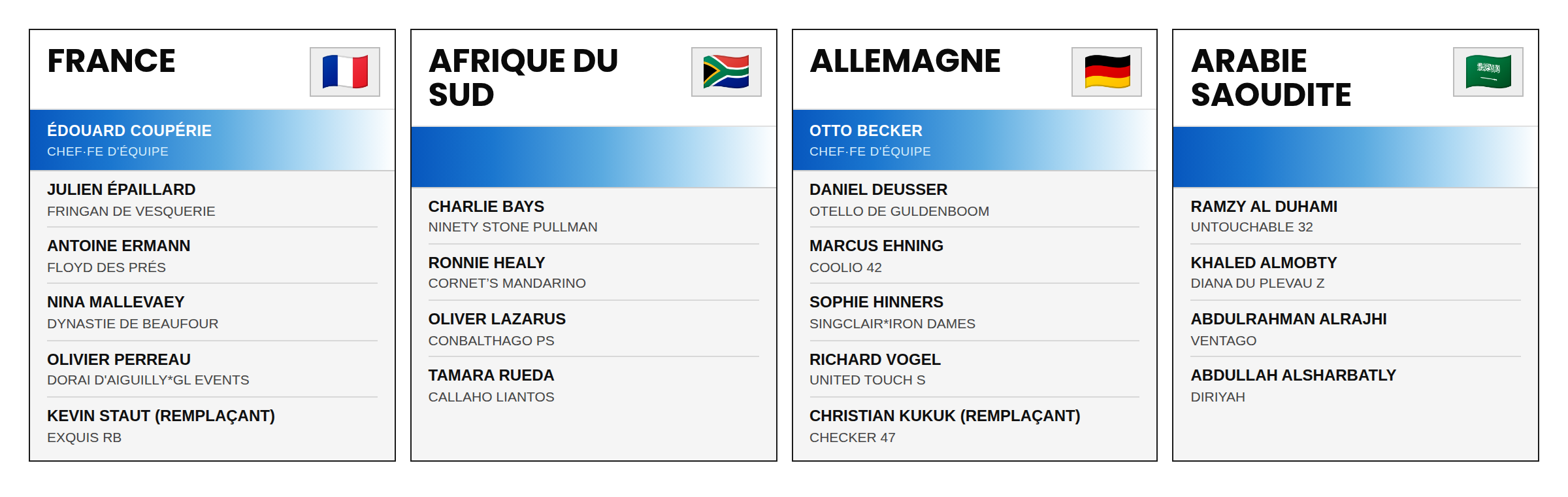Click the Saudi Arabia flag icon
This screenshot has height=497, width=1568.
[1488, 72]
